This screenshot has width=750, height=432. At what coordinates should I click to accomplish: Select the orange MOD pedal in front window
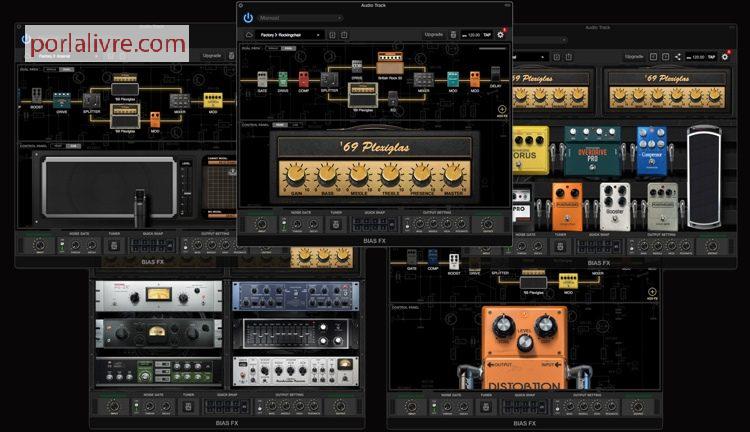474,79
